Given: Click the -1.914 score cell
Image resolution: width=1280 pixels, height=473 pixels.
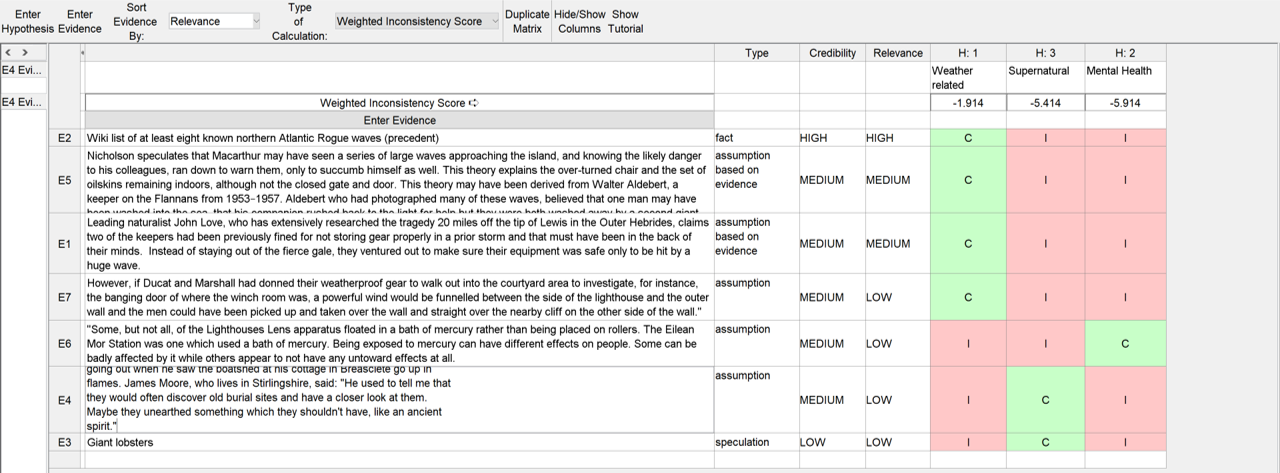Looking at the screenshot, I should 967,103.
